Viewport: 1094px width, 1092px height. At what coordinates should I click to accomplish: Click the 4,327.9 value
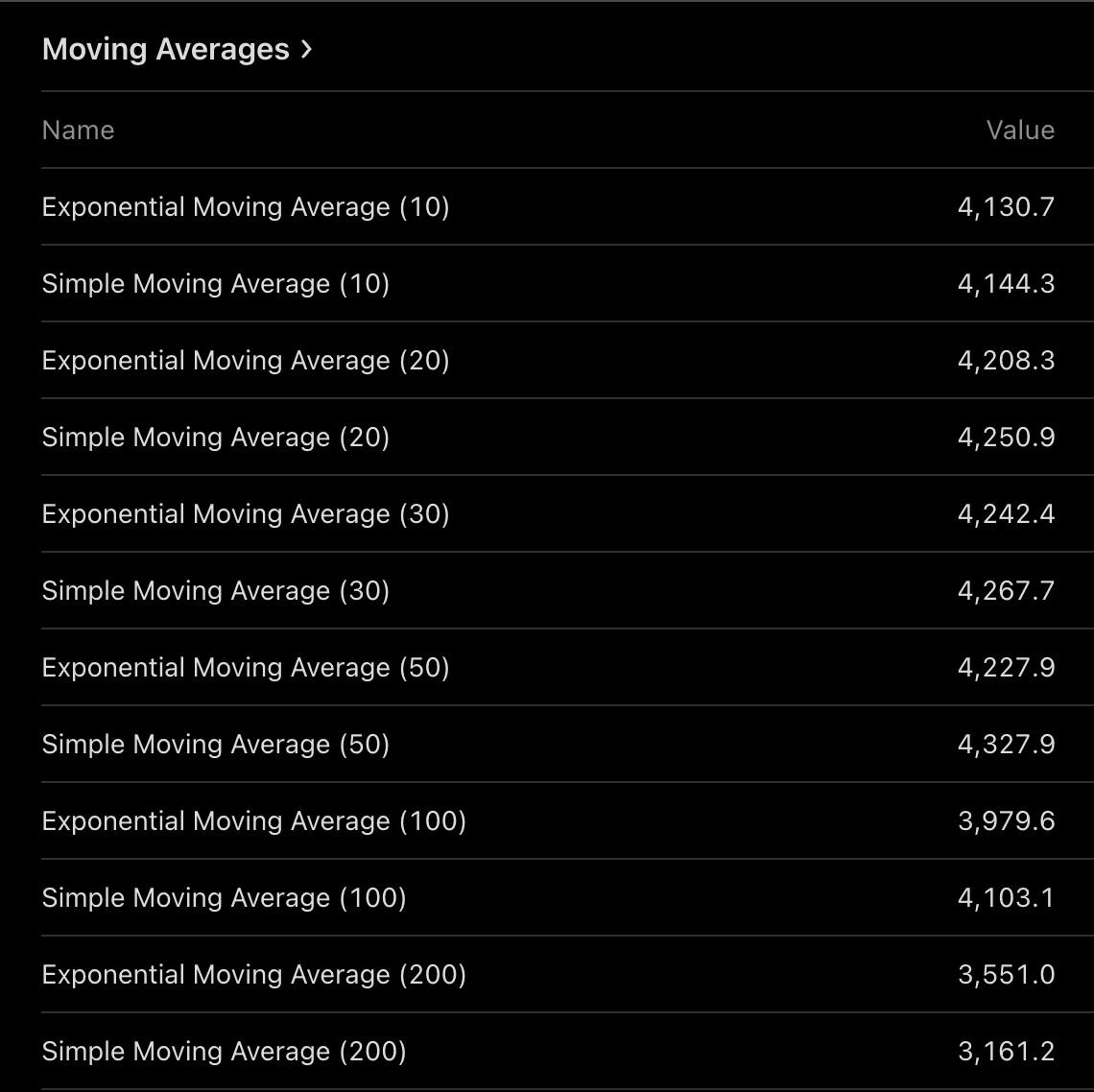(1006, 745)
